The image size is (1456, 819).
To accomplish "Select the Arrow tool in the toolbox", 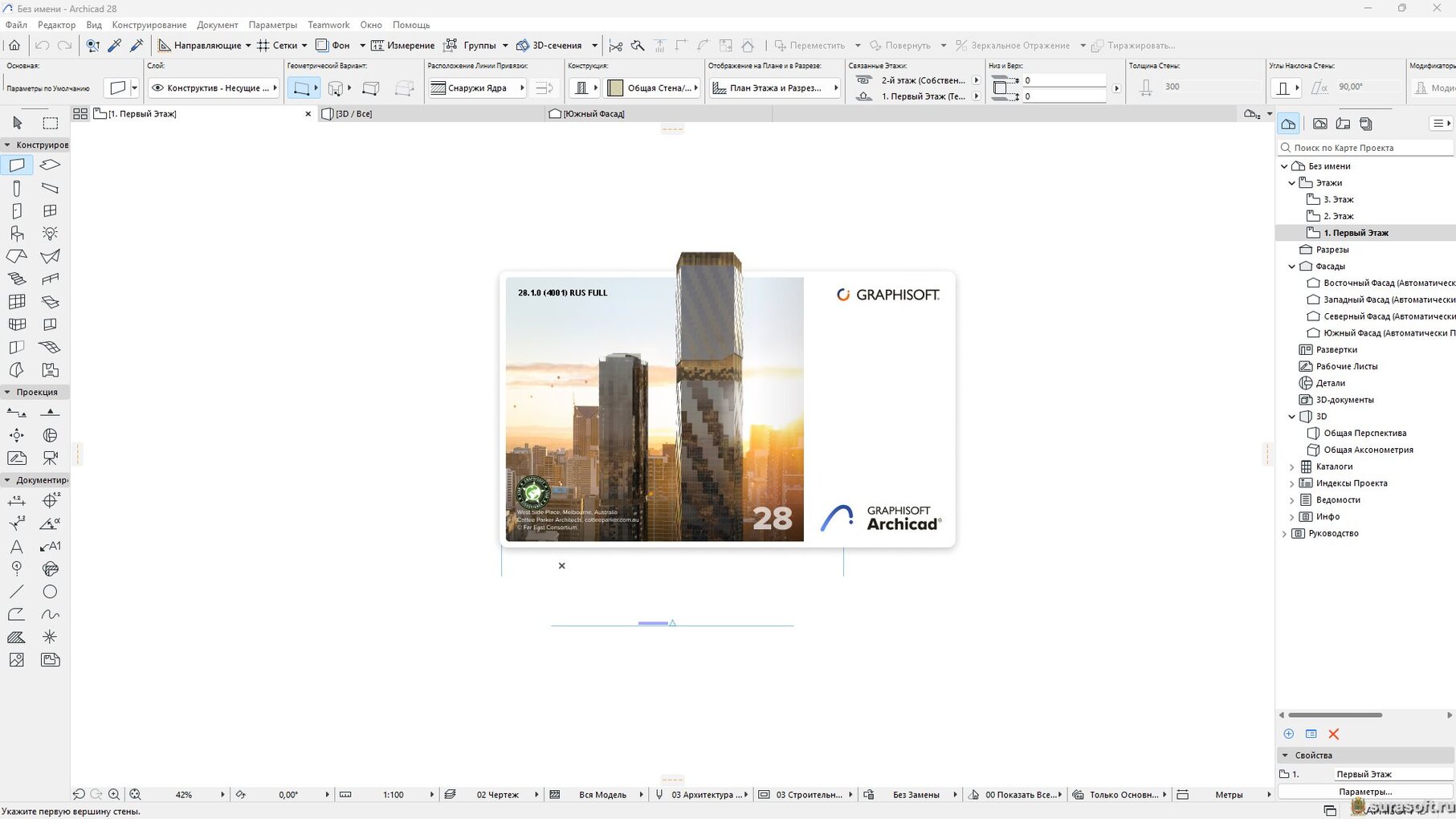I will point(18,123).
